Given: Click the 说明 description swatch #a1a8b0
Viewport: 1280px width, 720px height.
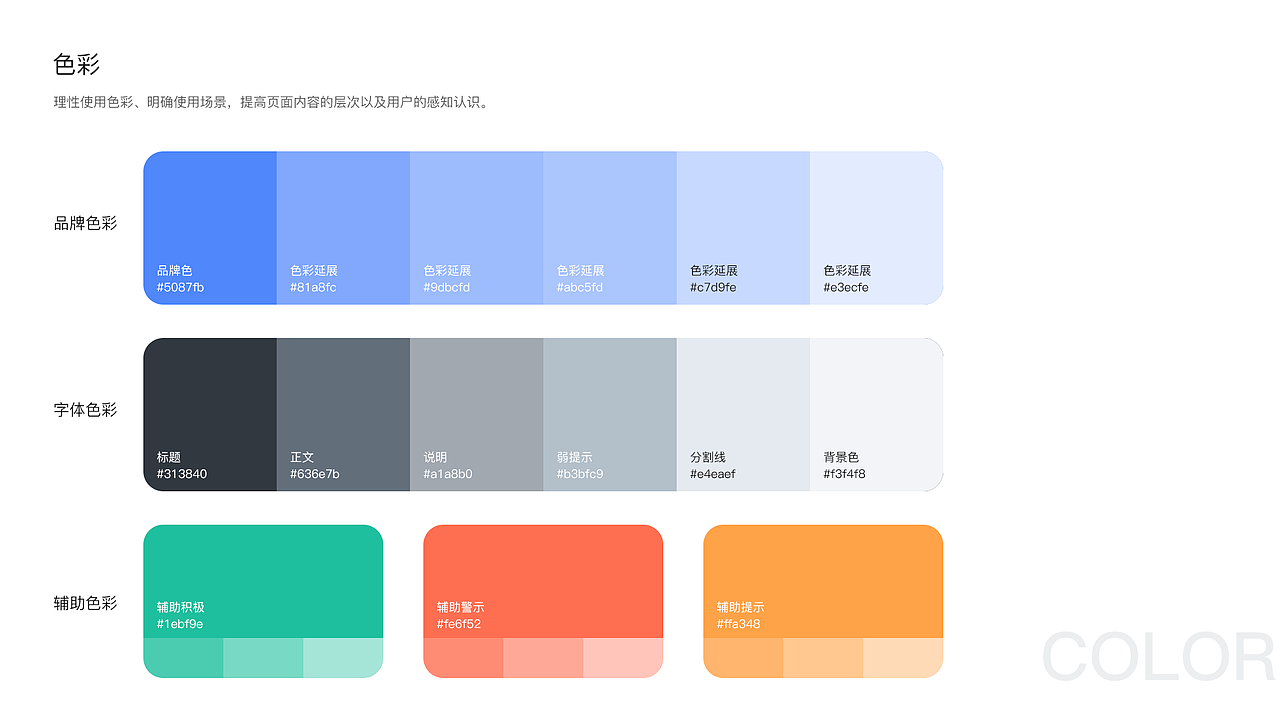Looking at the screenshot, I should (477, 415).
